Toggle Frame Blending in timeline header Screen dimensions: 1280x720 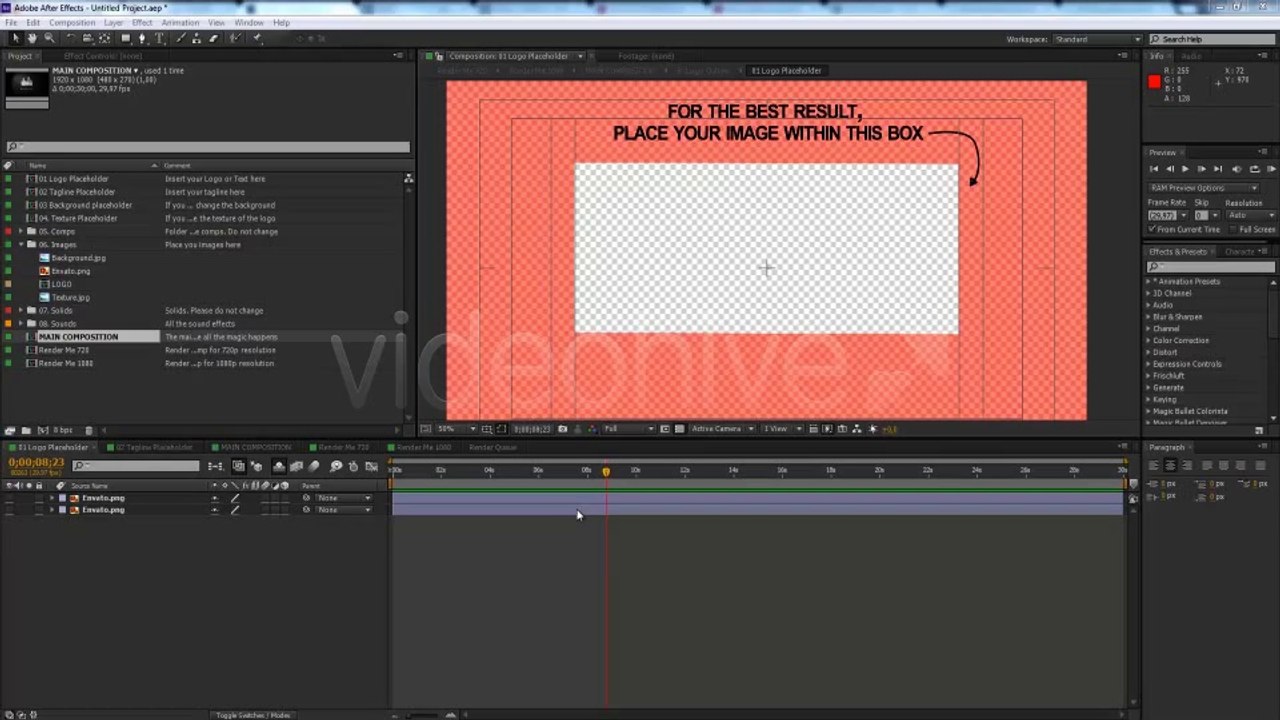pos(296,466)
